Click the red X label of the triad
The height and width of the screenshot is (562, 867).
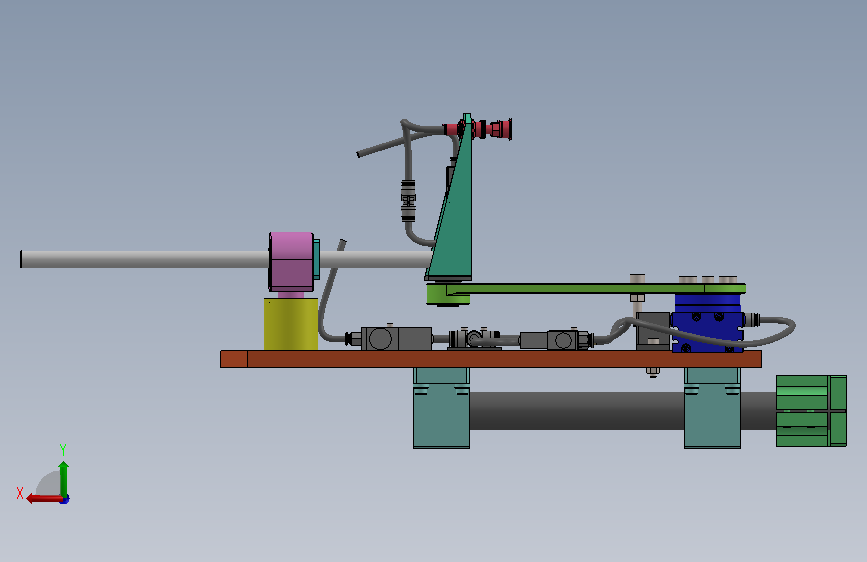tap(20, 493)
